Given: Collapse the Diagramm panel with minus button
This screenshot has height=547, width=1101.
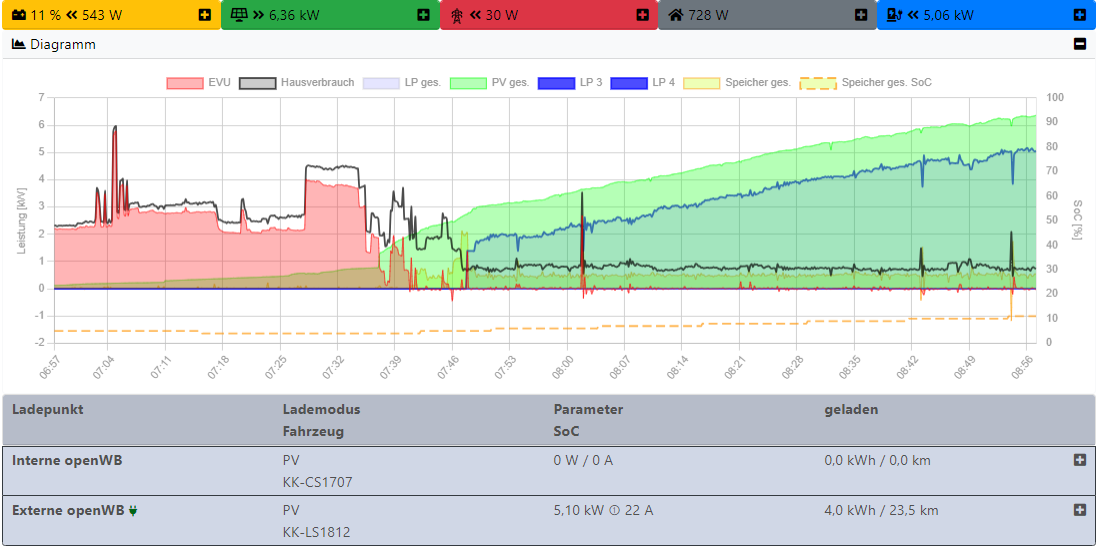Looking at the screenshot, I should (1079, 44).
